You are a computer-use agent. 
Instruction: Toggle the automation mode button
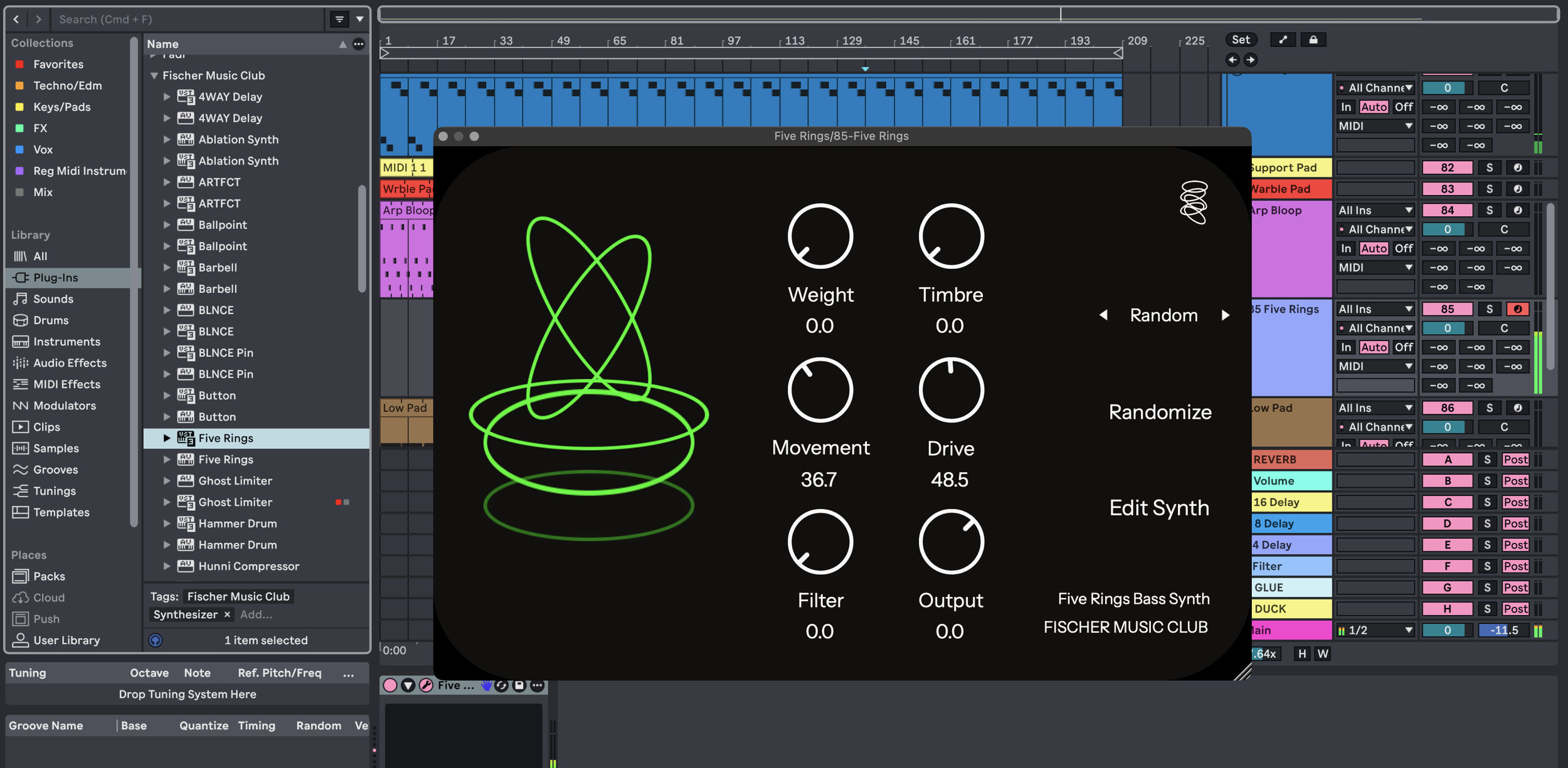(x=1283, y=39)
